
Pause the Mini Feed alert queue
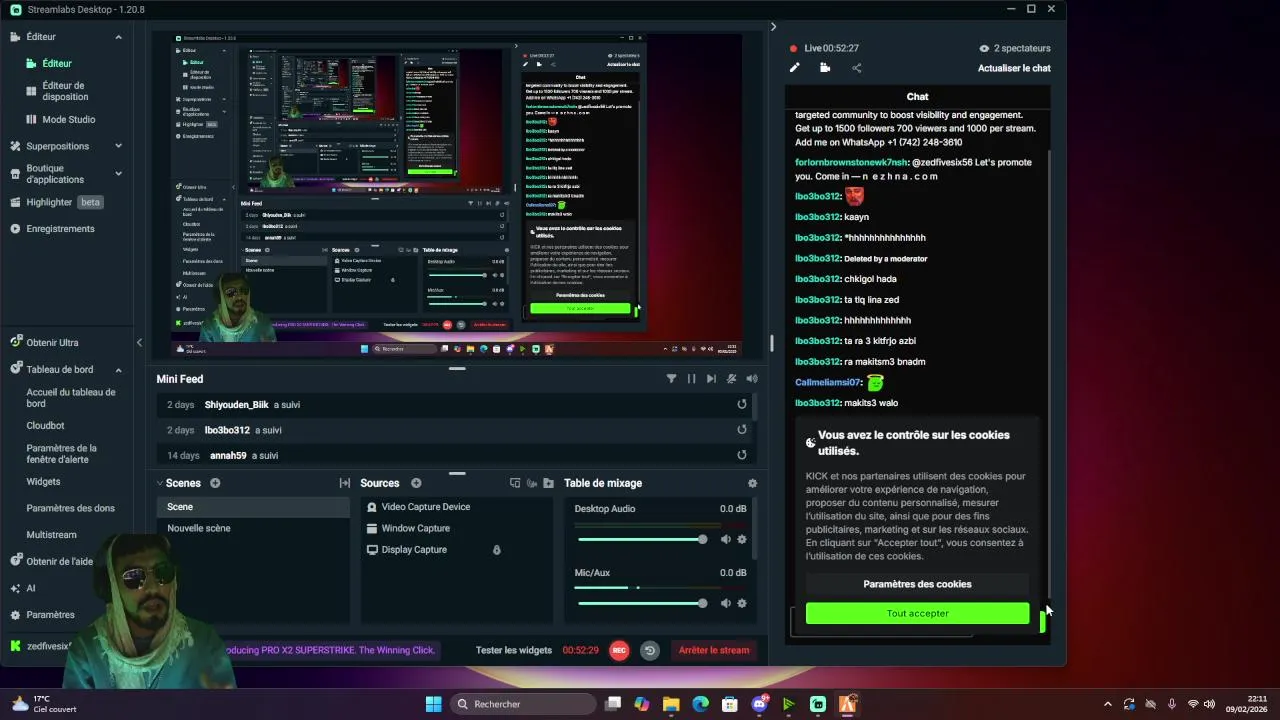[x=691, y=379]
